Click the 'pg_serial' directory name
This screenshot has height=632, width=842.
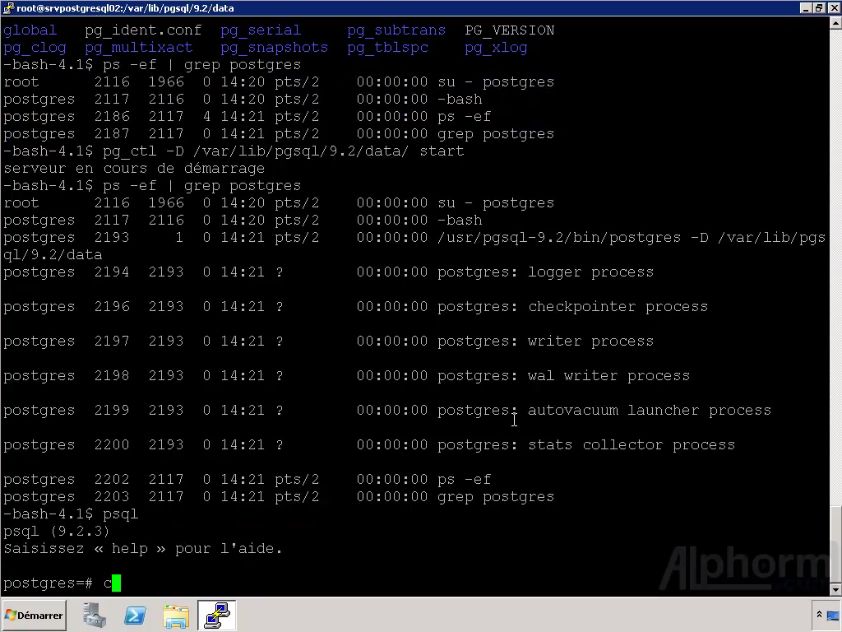260,31
